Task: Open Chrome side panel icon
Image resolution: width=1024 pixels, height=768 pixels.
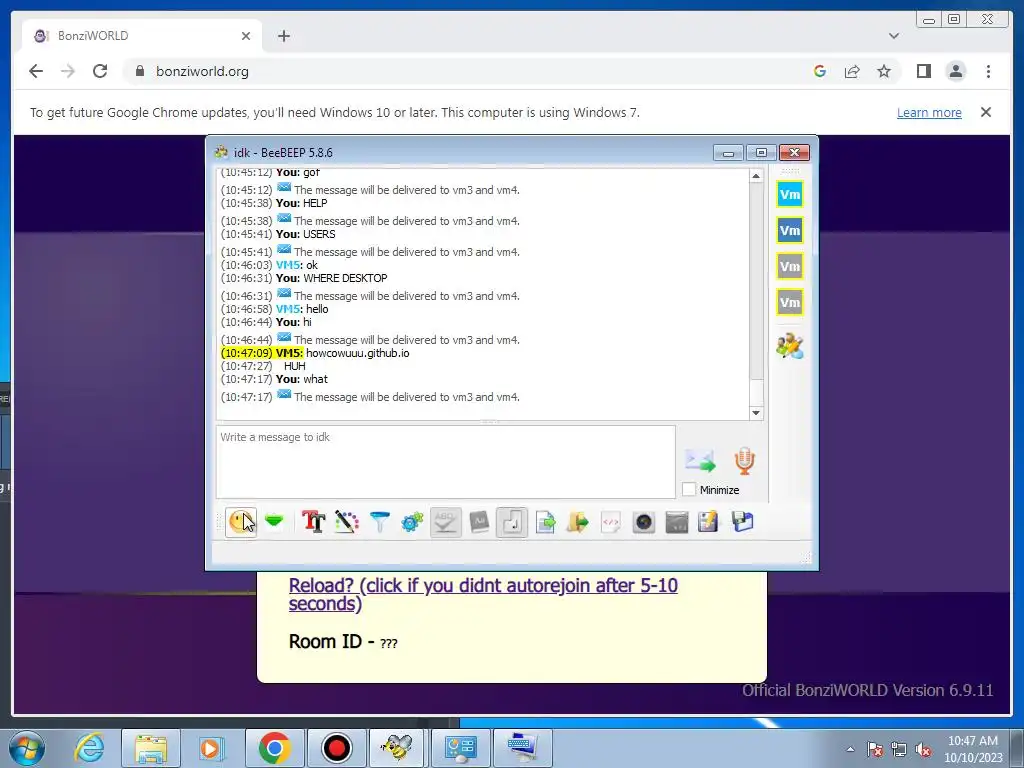Action: tap(923, 71)
